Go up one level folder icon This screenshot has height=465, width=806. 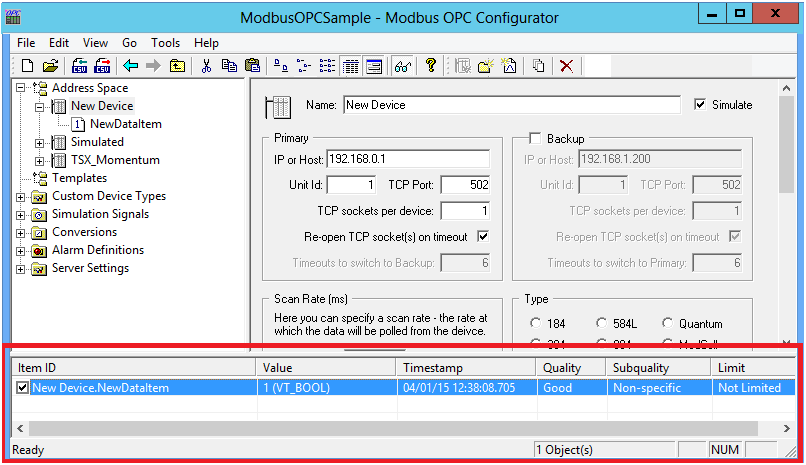point(177,66)
